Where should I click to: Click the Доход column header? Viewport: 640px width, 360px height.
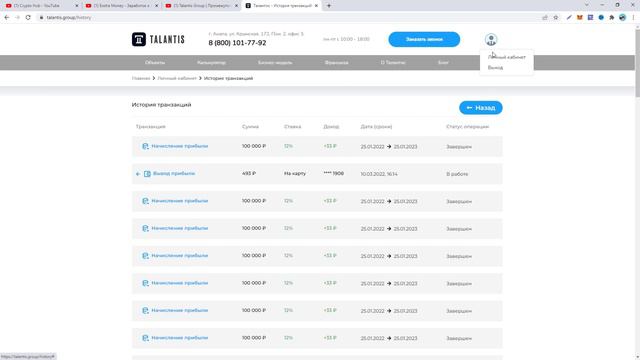(x=331, y=127)
